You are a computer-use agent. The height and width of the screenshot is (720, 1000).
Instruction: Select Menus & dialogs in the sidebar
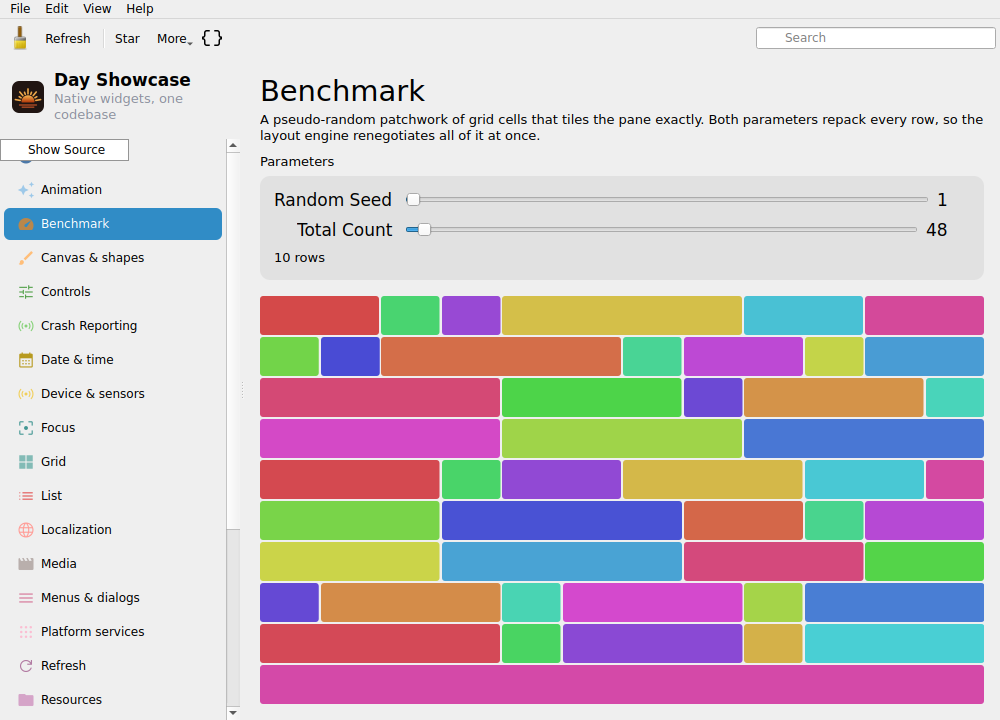pyautogui.click(x=113, y=598)
